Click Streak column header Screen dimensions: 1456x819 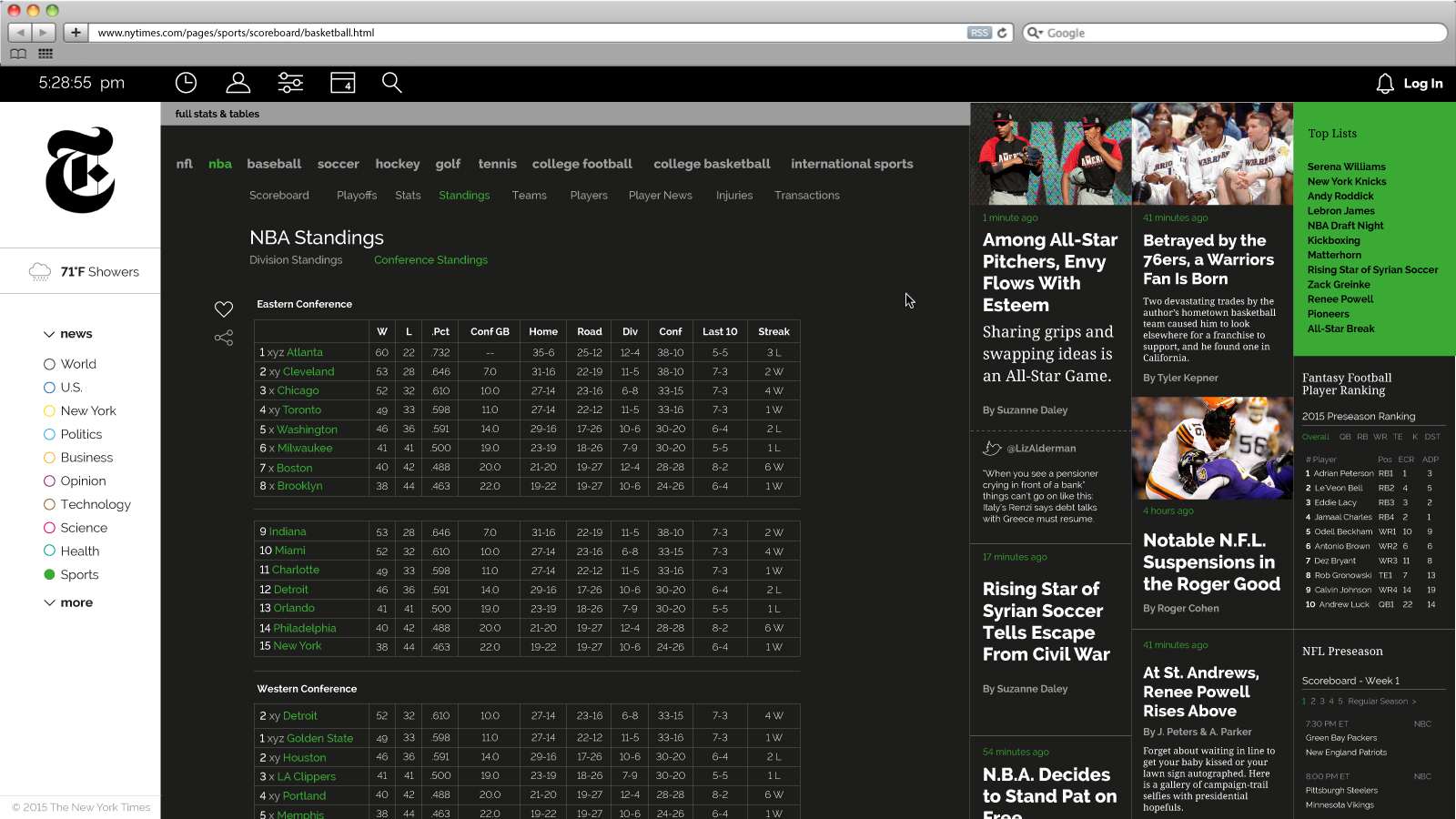tap(774, 332)
